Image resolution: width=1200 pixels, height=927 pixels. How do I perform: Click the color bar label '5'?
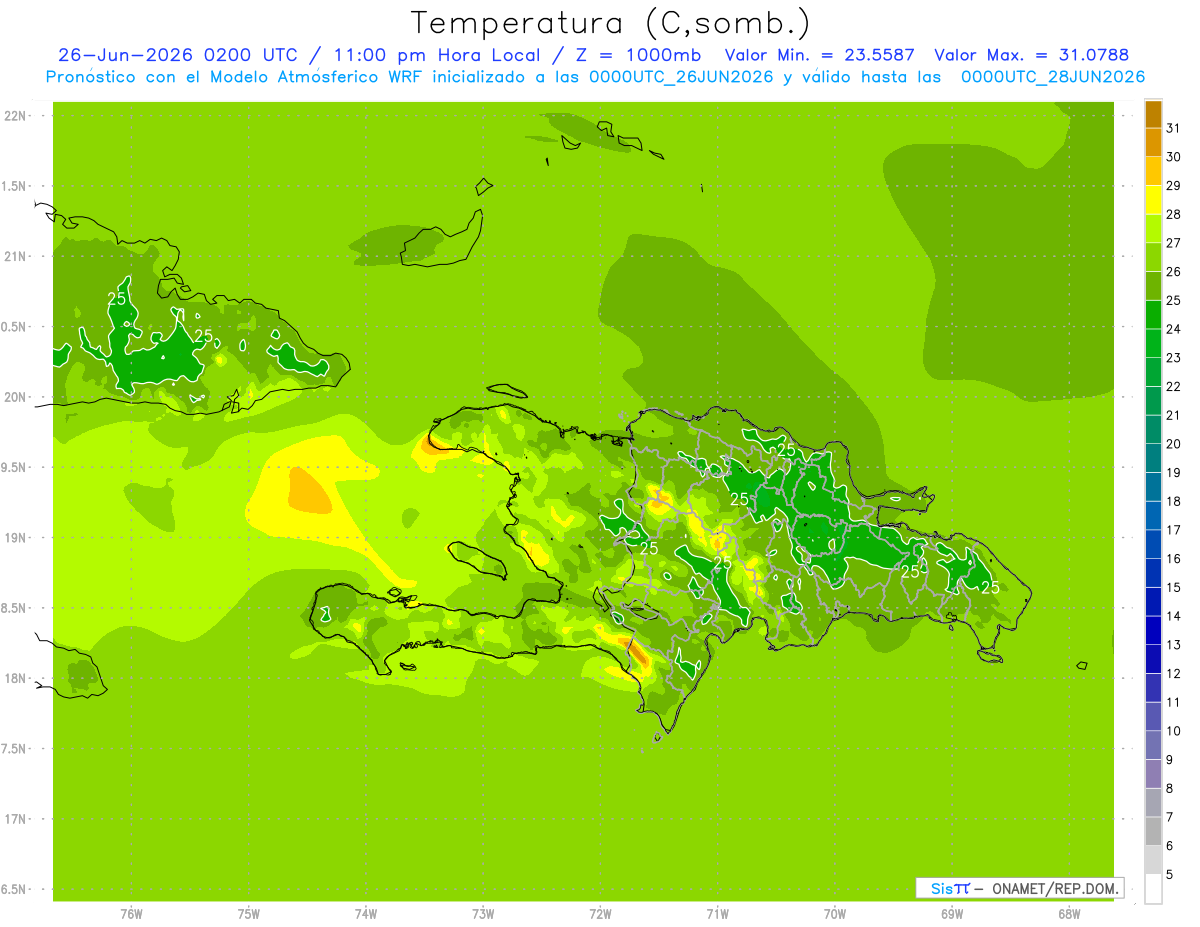pos(1170,874)
